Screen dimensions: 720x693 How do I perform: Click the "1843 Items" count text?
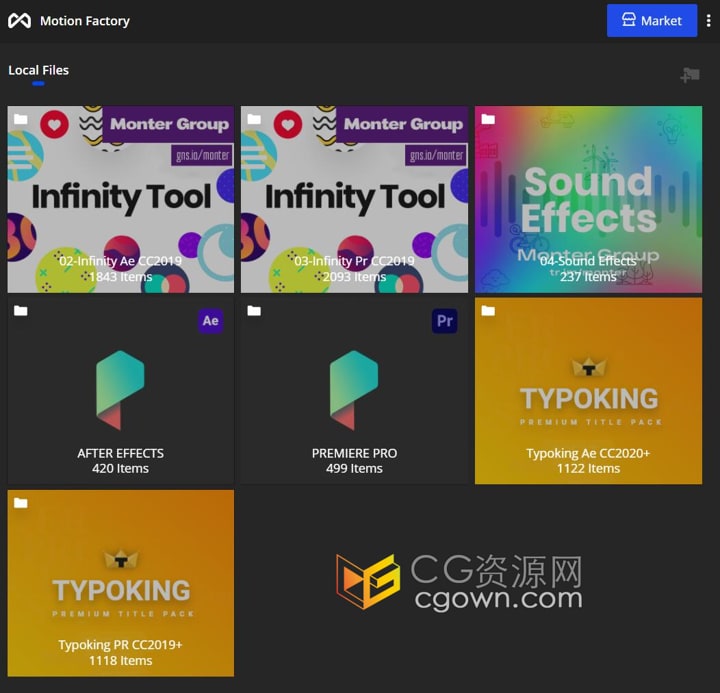click(x=121, y=277)
